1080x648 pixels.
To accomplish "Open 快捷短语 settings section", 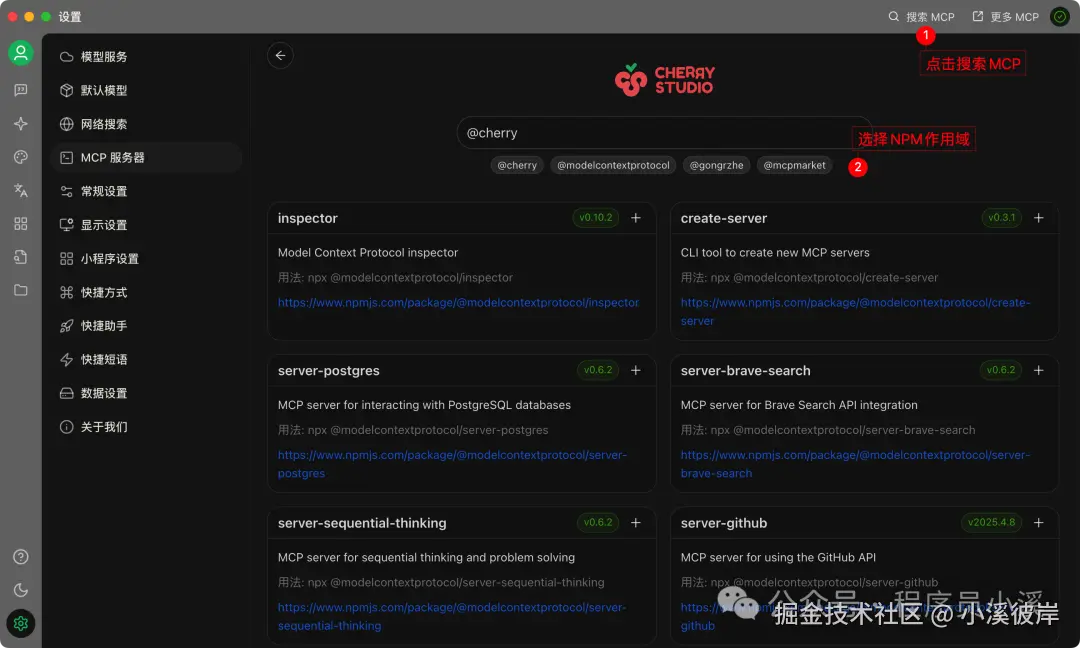I will point(146,359).
